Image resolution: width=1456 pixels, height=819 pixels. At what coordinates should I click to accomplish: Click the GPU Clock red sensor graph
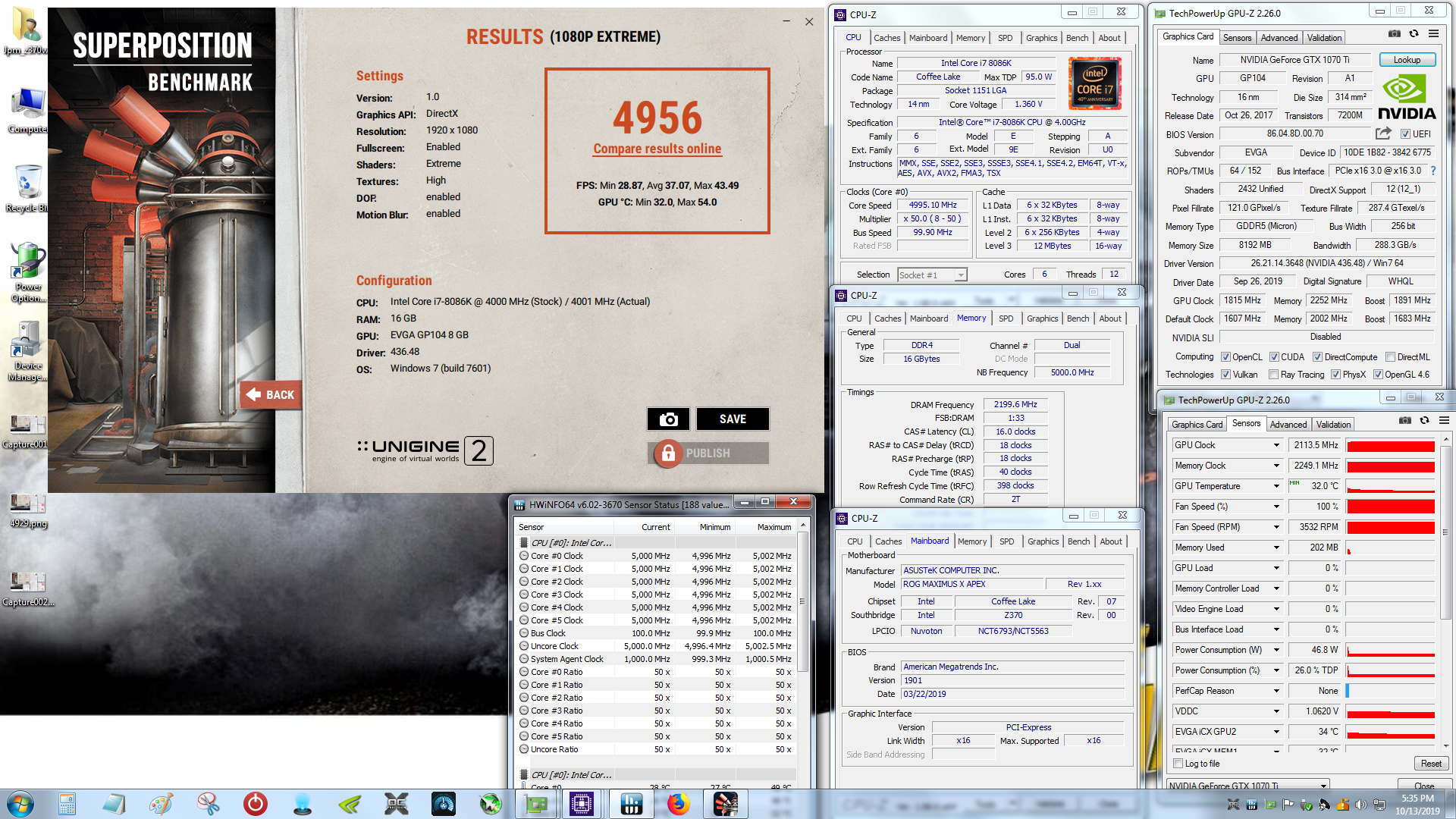1391,445
